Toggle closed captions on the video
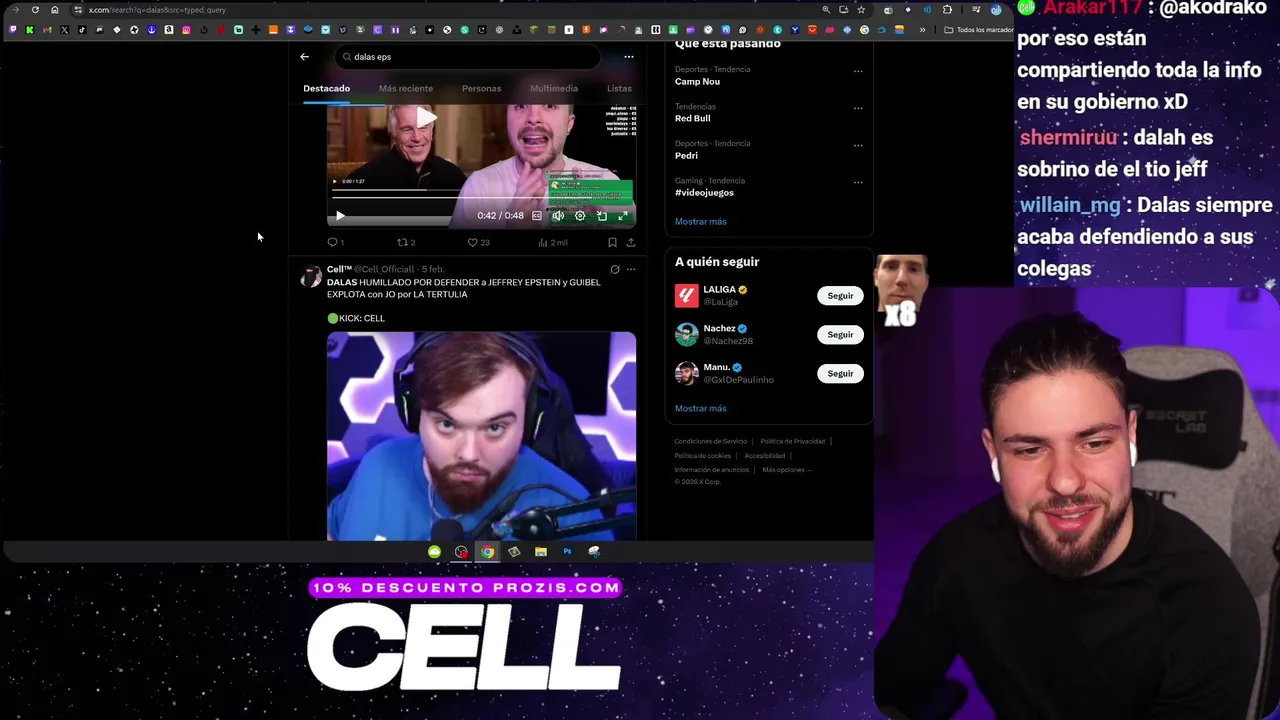Viewport: 1280px width, 720px height. [537, 216]
